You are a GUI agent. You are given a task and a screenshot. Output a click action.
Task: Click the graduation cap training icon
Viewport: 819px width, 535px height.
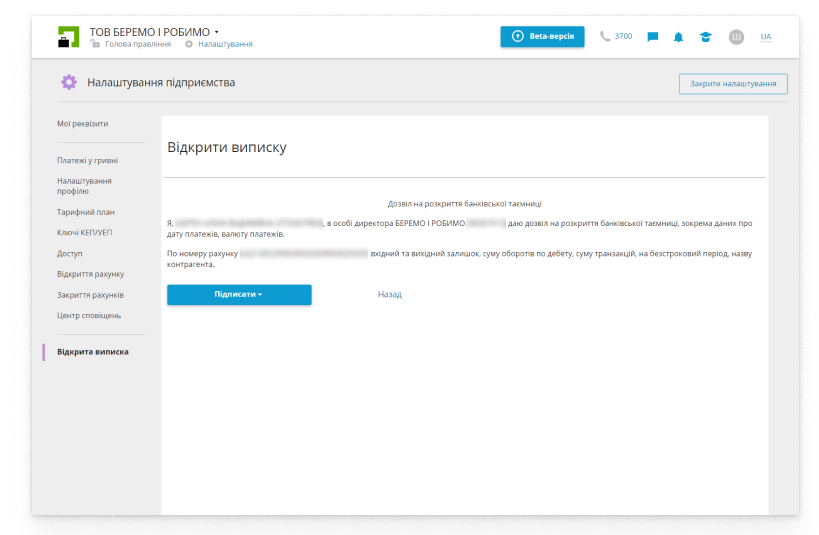pyautogui.click(x=705, y=37)
